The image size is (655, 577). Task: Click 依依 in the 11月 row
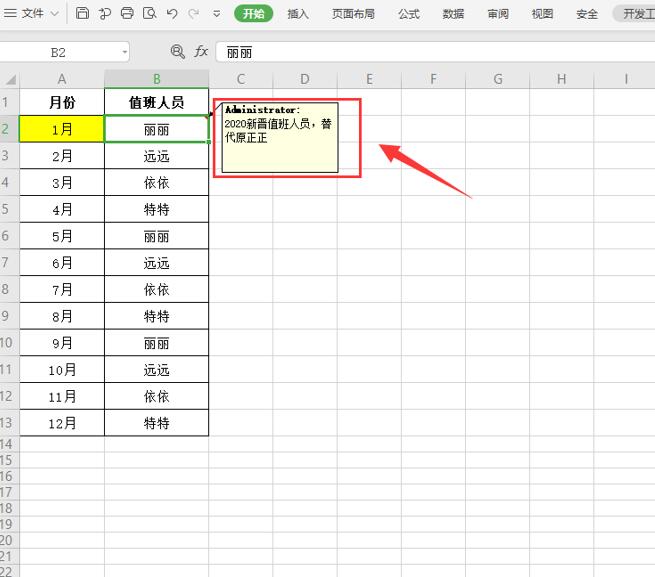click(157, 397)
